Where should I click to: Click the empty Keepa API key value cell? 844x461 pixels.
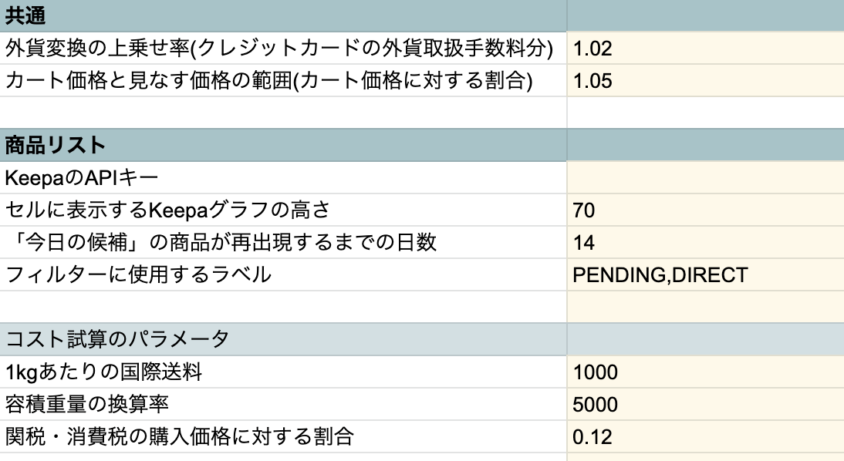[x=705, y=178]
